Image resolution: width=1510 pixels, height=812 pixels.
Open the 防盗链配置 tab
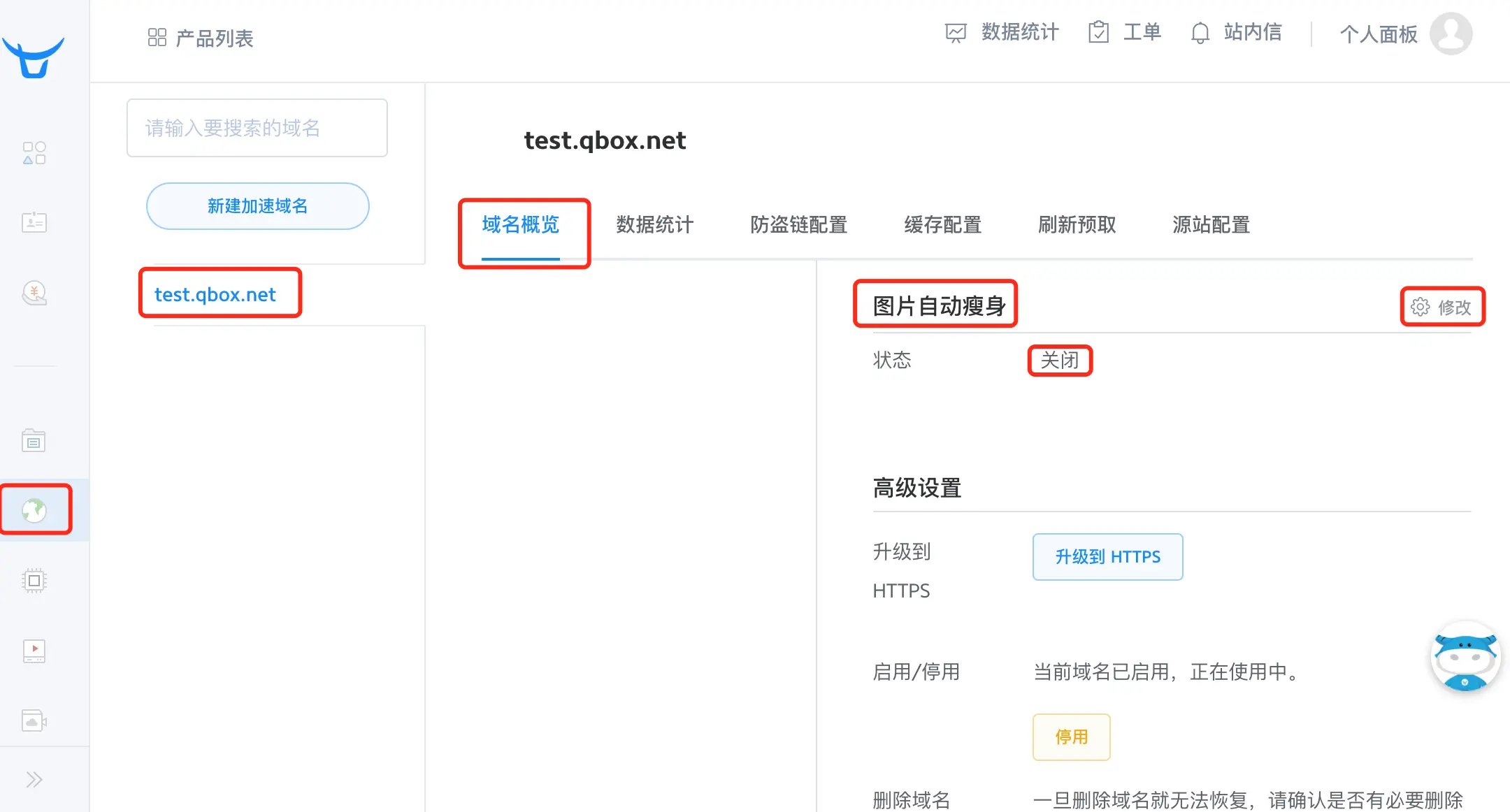[799, 225]
